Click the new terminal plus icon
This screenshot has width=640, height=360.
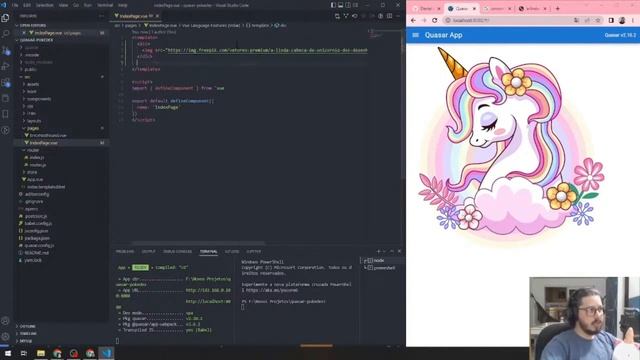coord(379,251)
